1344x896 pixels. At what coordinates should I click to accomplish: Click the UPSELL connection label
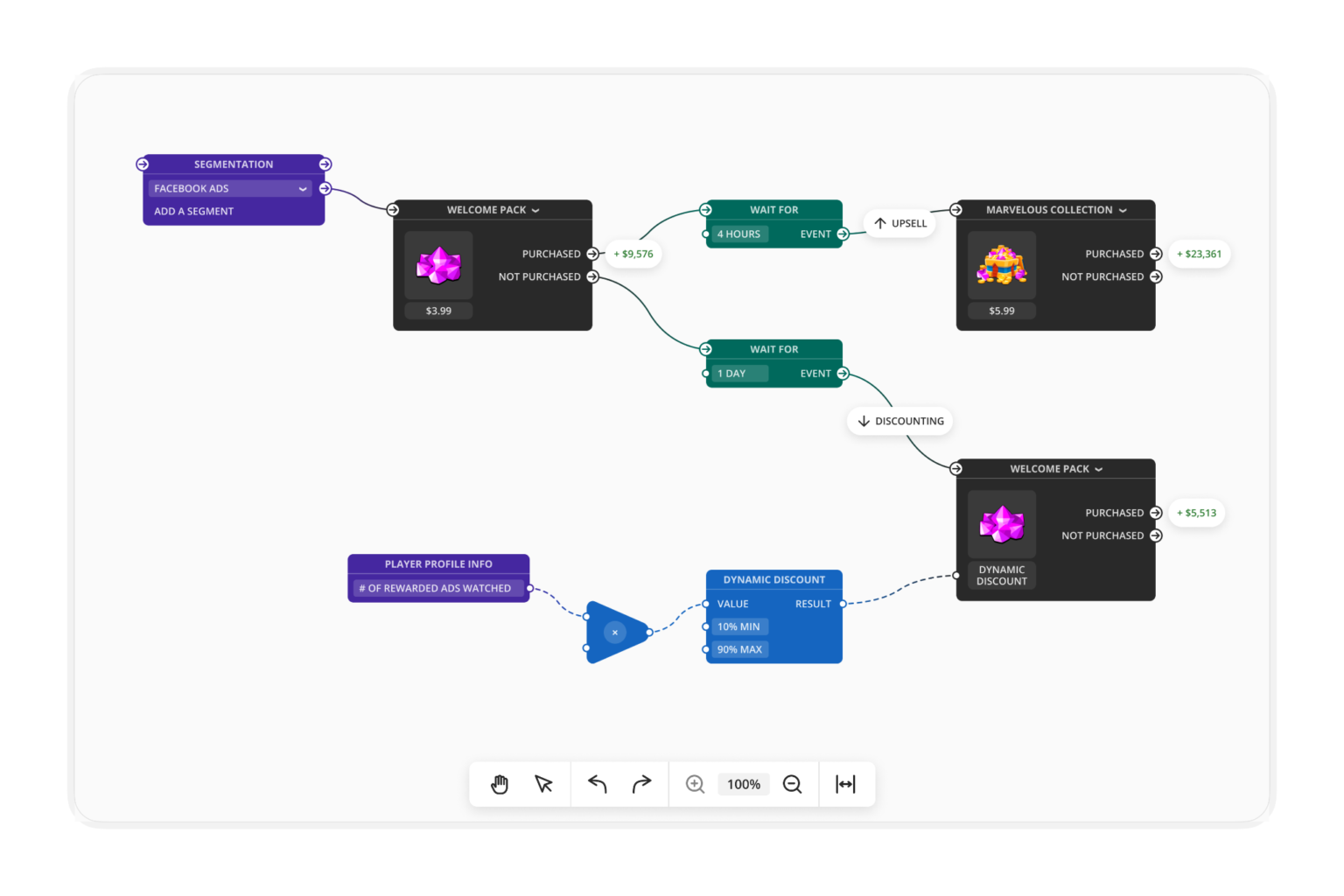(899, 223)
